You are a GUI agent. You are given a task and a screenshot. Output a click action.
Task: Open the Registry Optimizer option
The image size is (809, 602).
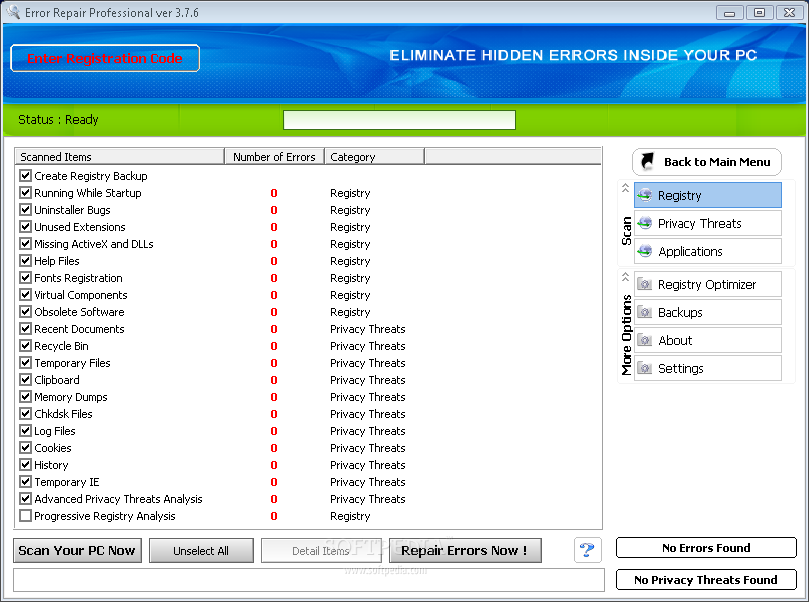click(x=708, y=284)
